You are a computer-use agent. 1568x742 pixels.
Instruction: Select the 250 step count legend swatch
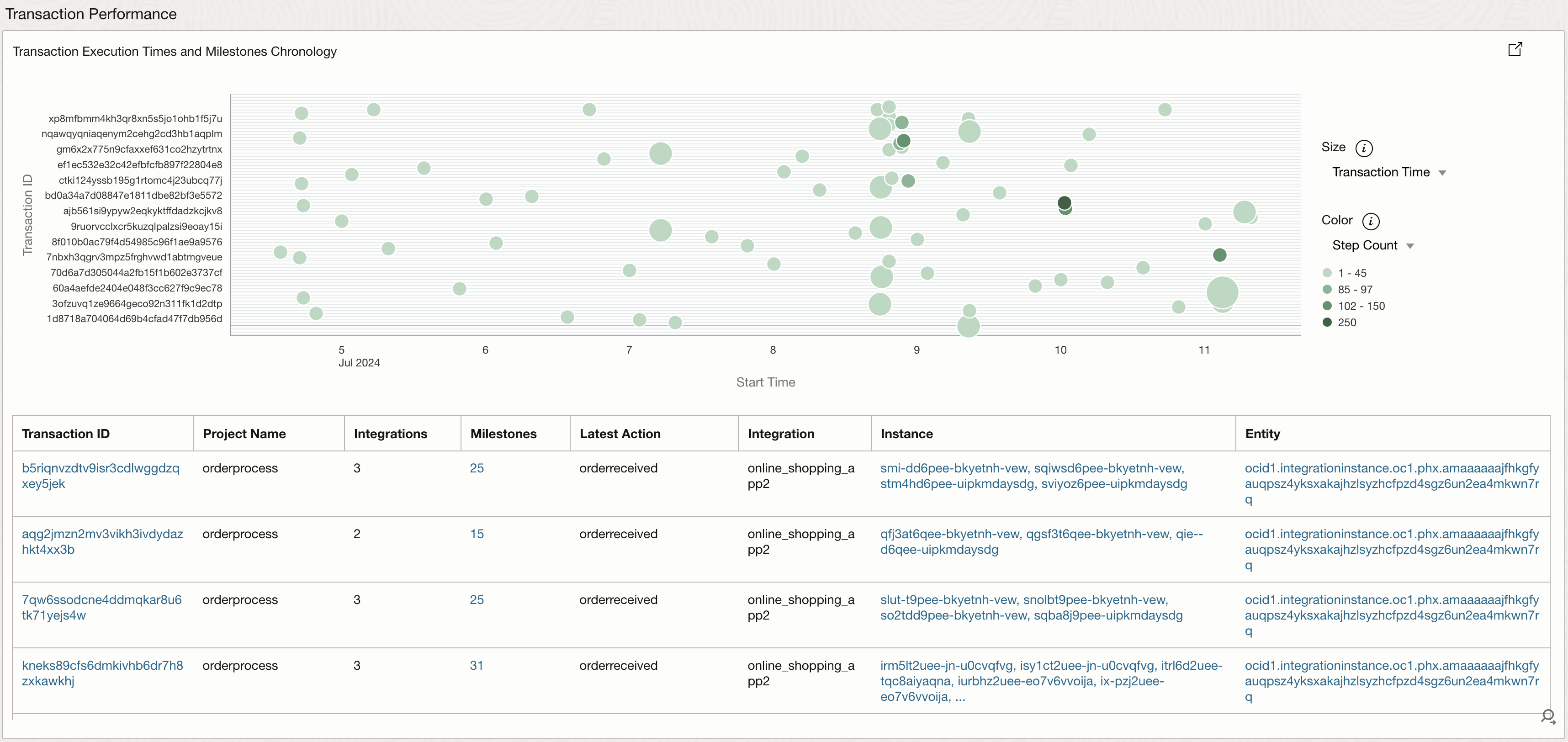(1327, 323)
